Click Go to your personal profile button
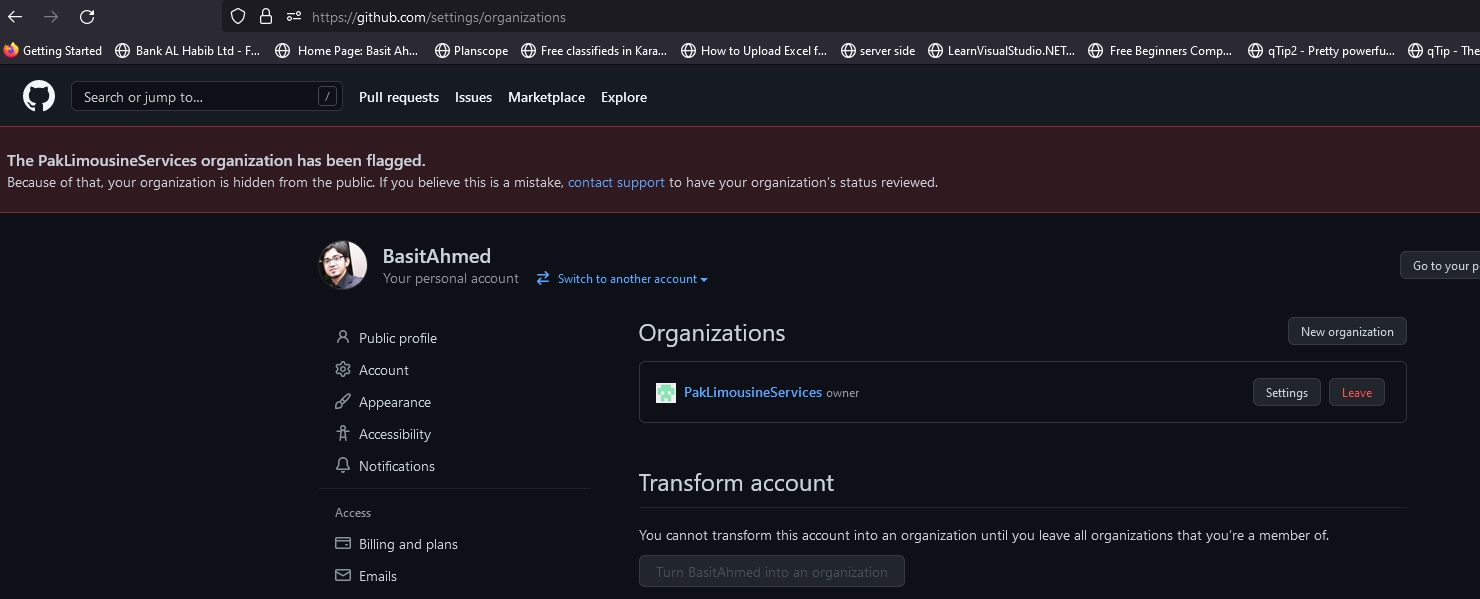Viewport: 1480px width, 599px height. [x=1440, y=266]
